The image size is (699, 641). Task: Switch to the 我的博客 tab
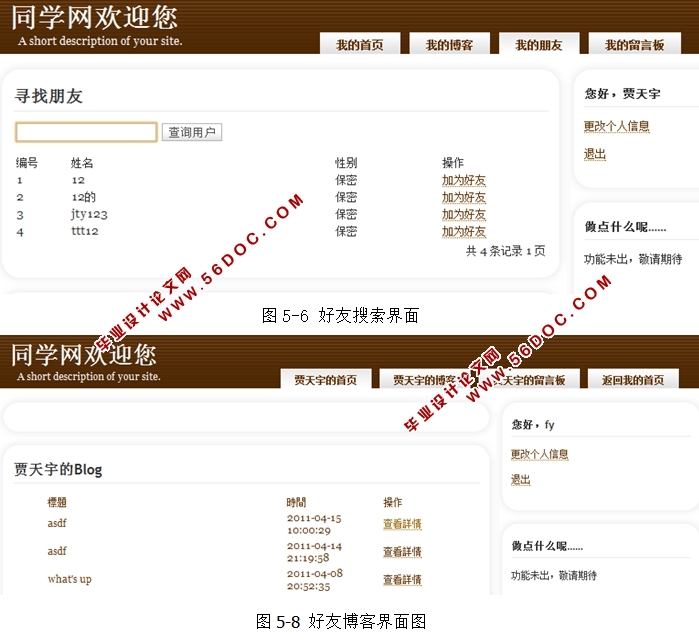point(449,44)
